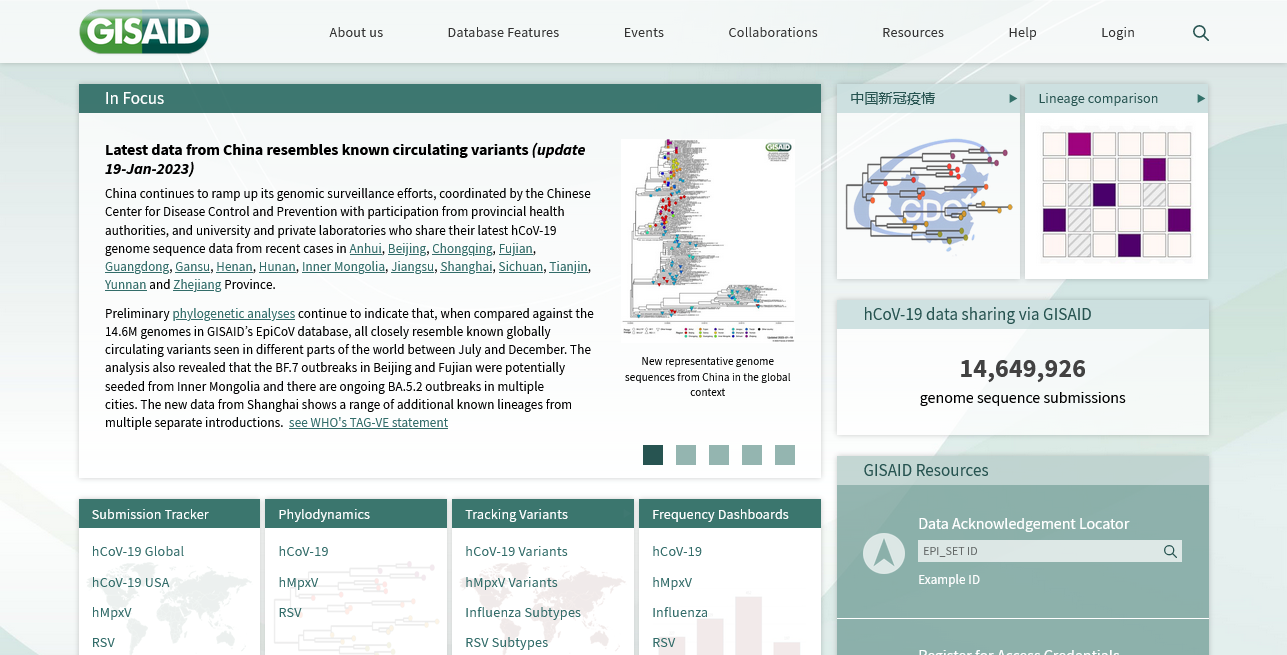Open the Help menu

click(x=1022, y=32)
